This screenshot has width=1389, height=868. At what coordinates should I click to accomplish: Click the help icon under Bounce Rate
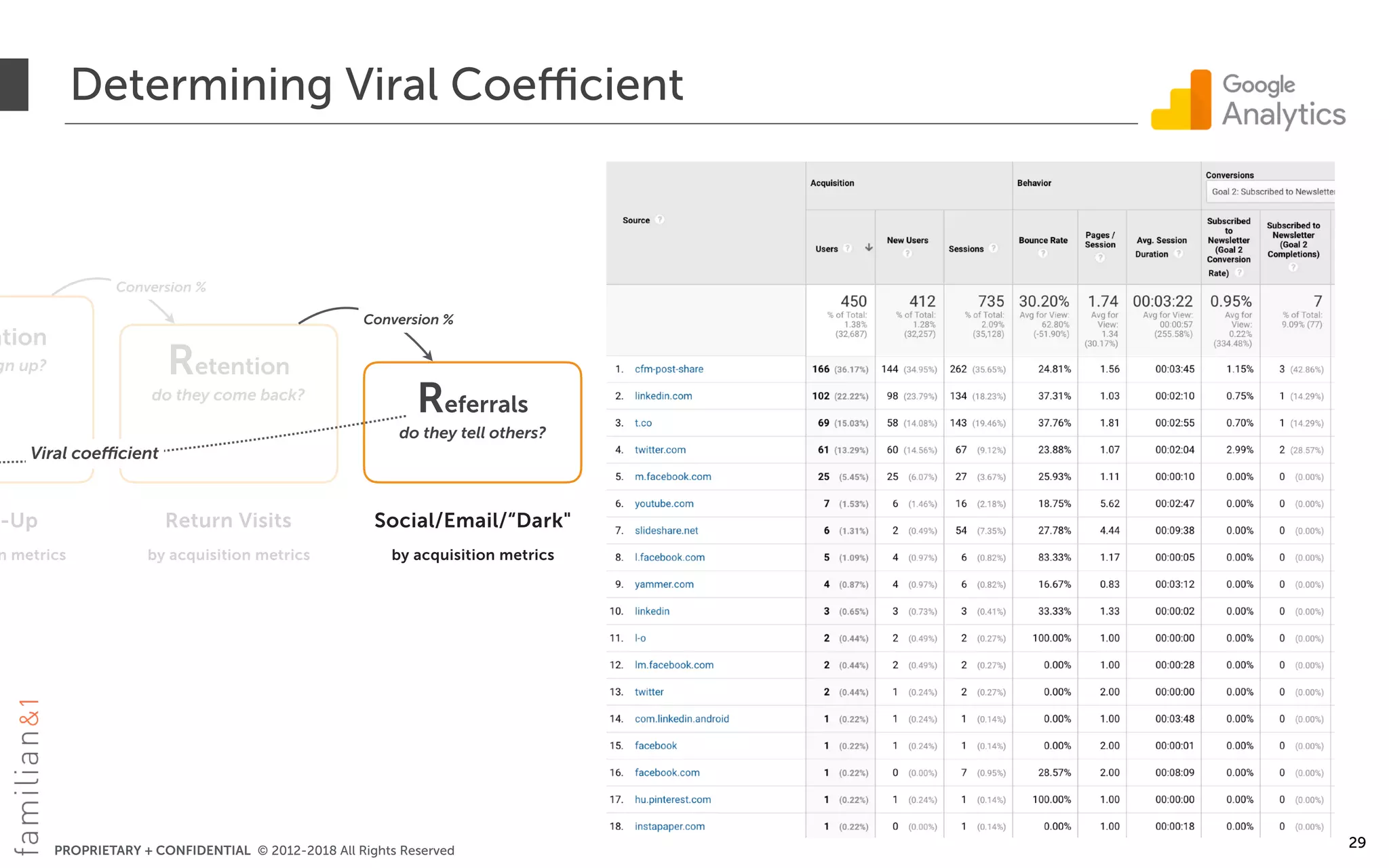(1043, 253)
